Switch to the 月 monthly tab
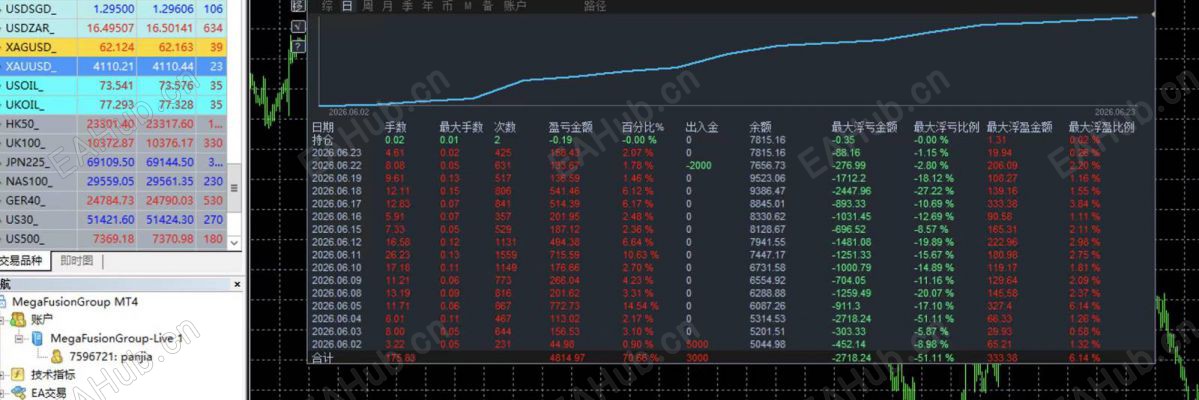 pyautogui.click(x=387, y=6)
